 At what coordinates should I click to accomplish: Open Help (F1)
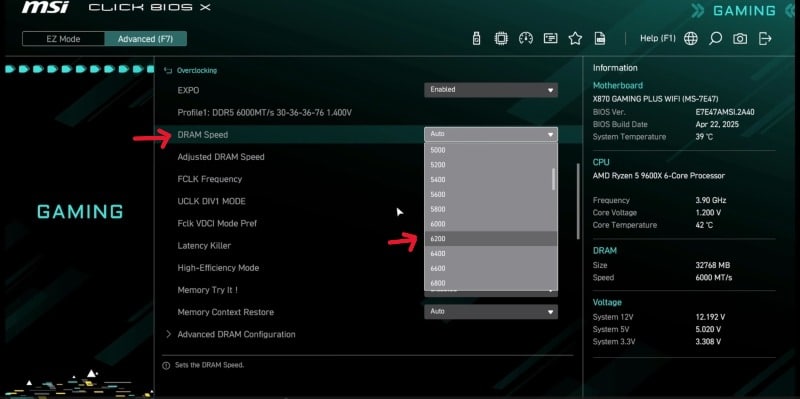coord(658,39)
